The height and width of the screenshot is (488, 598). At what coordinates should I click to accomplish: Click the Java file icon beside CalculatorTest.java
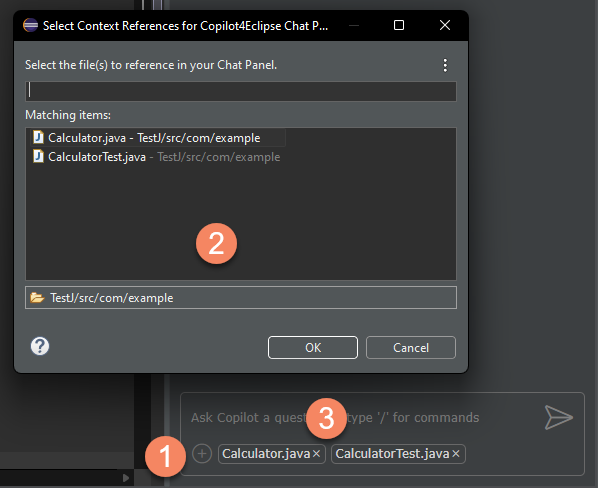click(38, 156)
